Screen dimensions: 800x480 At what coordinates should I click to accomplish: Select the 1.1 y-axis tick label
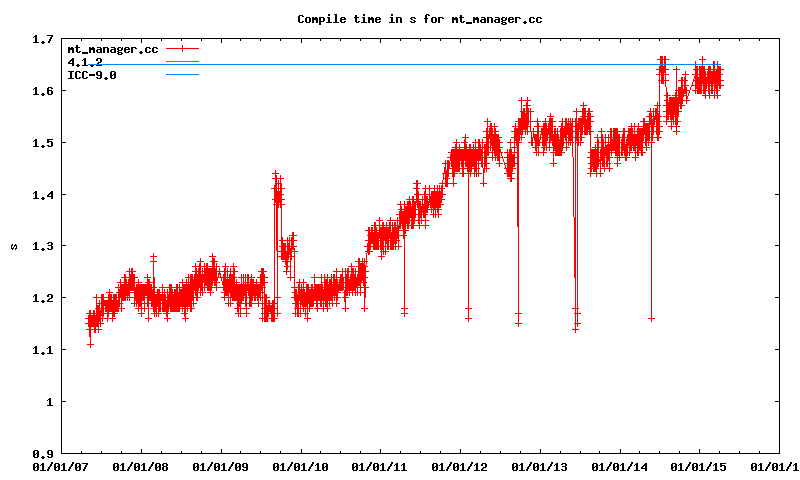pos(42,350)
